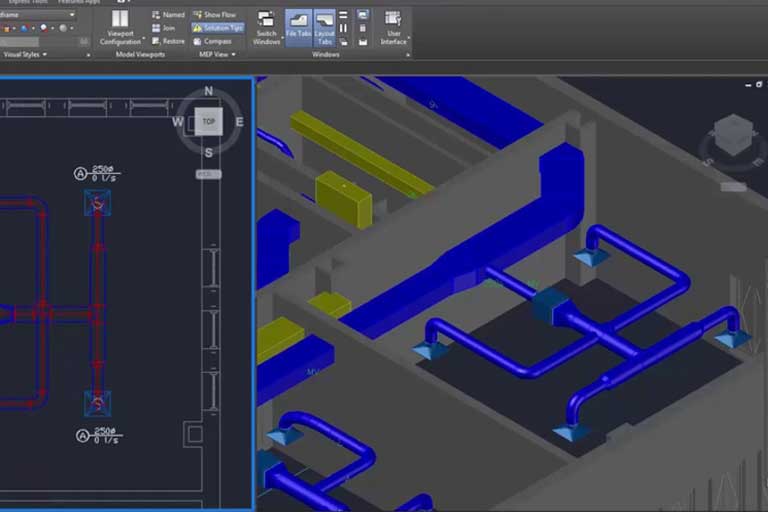Click the N direction on the compass
768x512 pixels.
coord(208,91)
